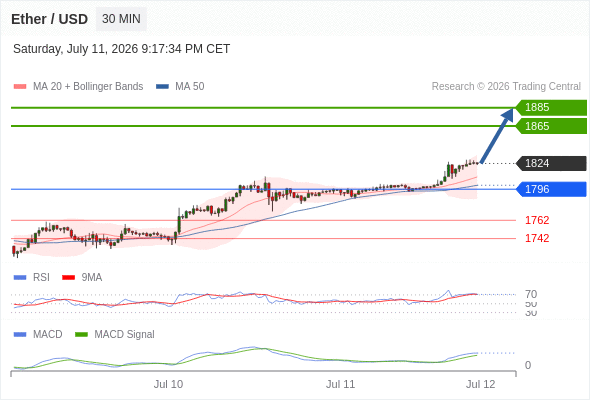Click the 'MACD' legend label

pyautogui.click(x=47, y=335)
